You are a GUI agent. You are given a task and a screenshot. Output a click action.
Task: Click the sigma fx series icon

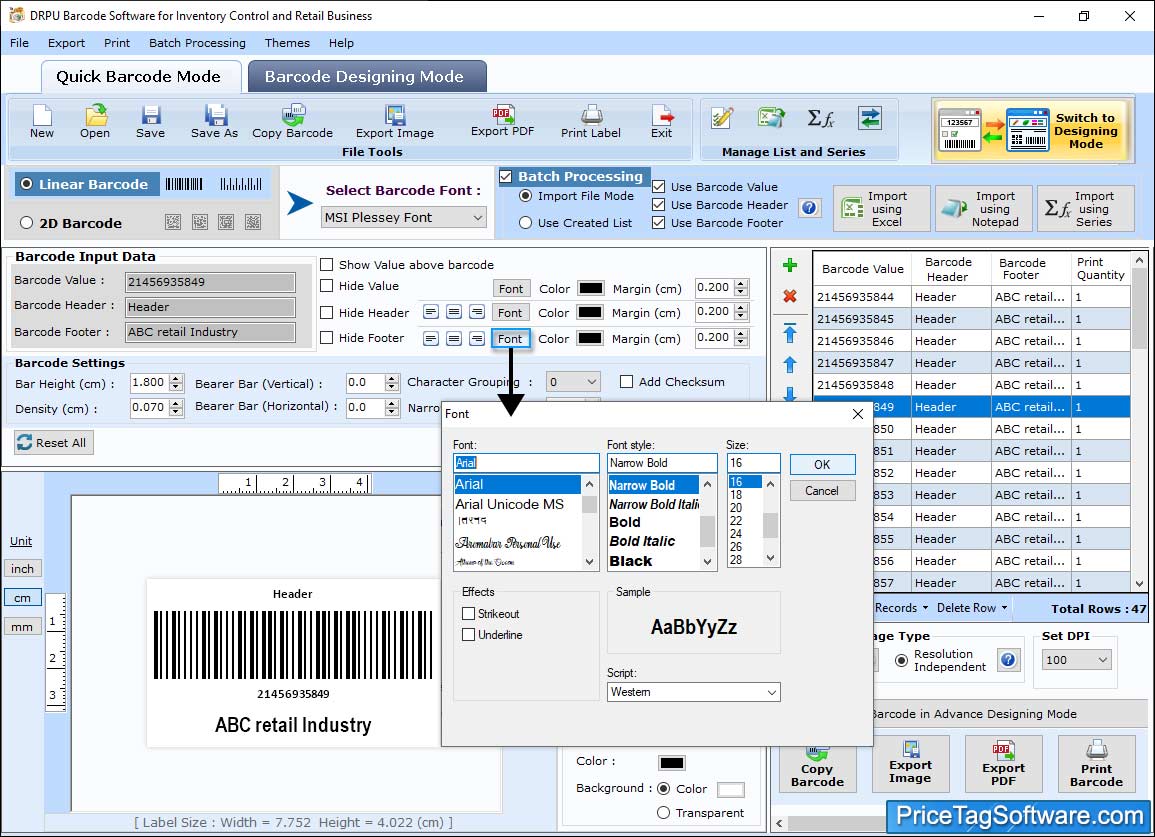tap(820, 117)
